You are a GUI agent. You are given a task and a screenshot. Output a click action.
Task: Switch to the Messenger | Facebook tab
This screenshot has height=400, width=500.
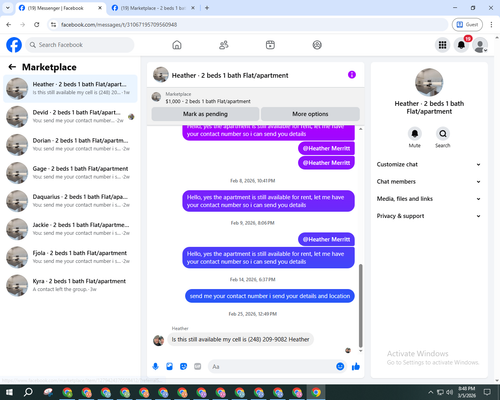(60, 8)
